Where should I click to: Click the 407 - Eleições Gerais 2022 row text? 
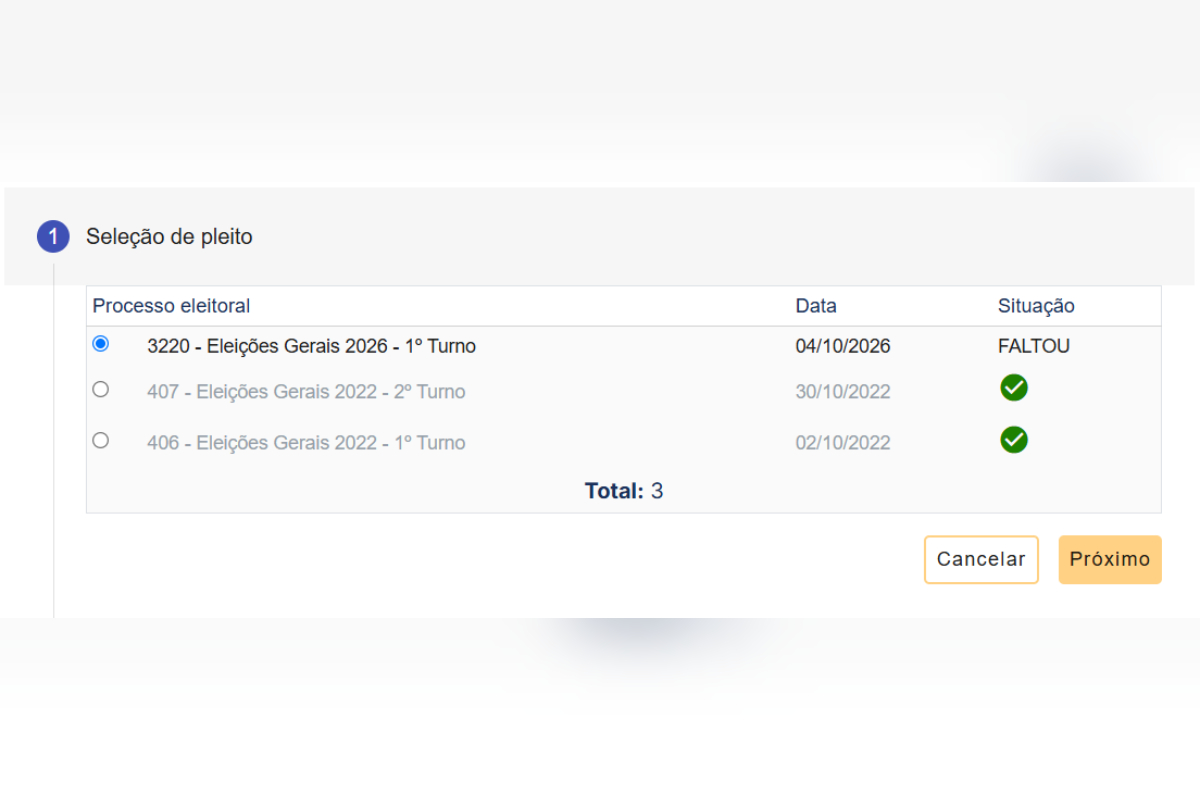[x=306, y=392]
